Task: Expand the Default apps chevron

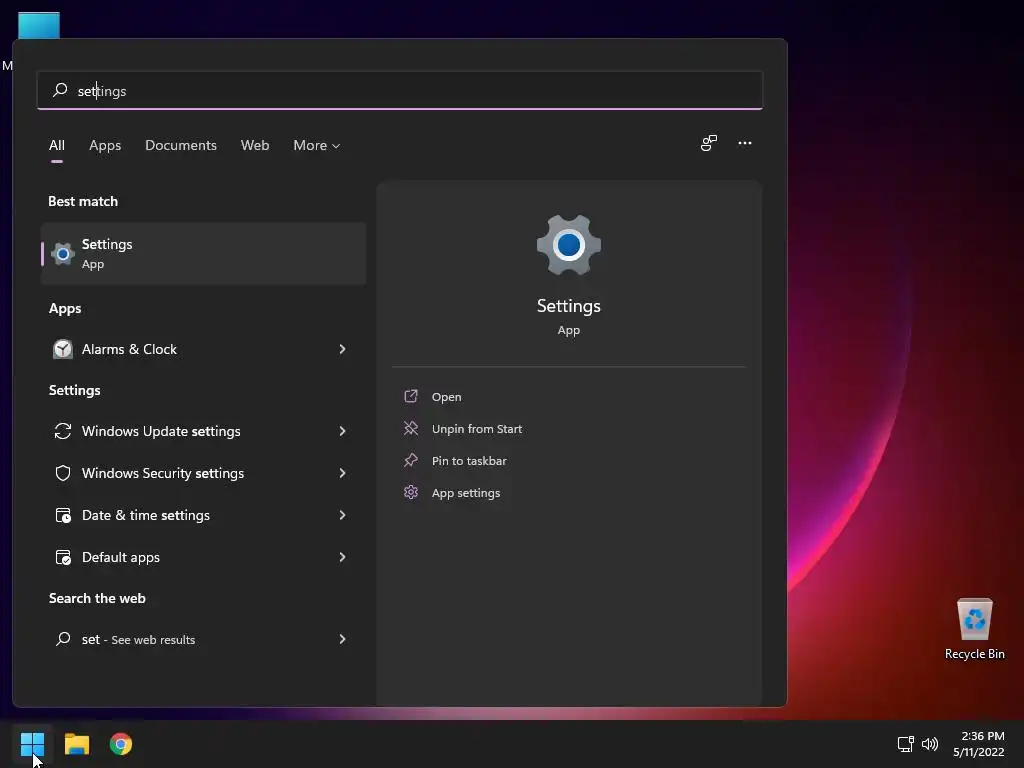Action: 342,557
